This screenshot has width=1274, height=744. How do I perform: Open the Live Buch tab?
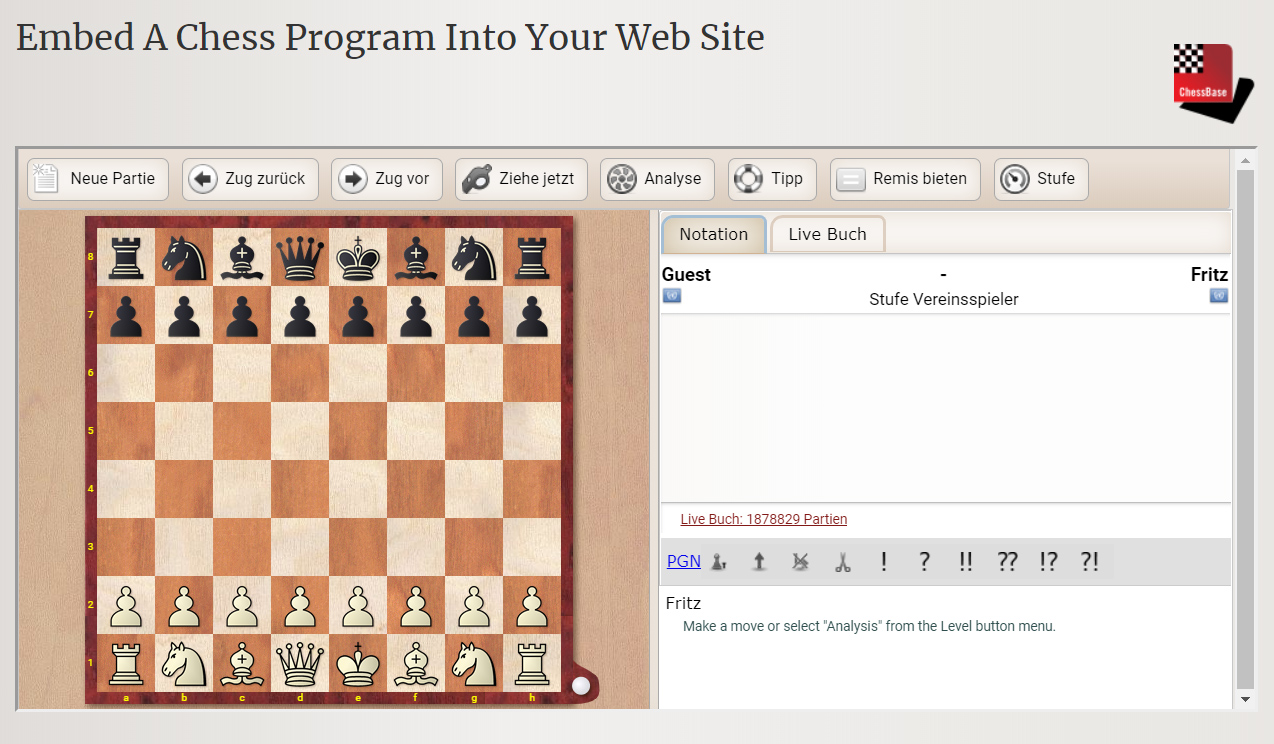click(827, 234)
